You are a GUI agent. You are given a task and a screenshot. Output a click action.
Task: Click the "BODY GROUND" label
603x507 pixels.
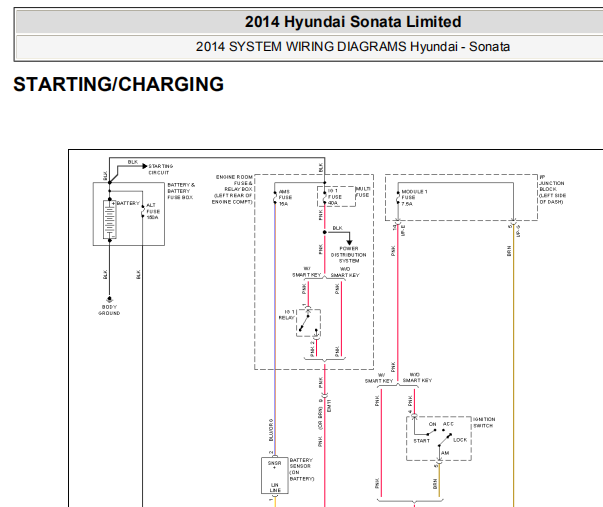[x=109, y=310]
